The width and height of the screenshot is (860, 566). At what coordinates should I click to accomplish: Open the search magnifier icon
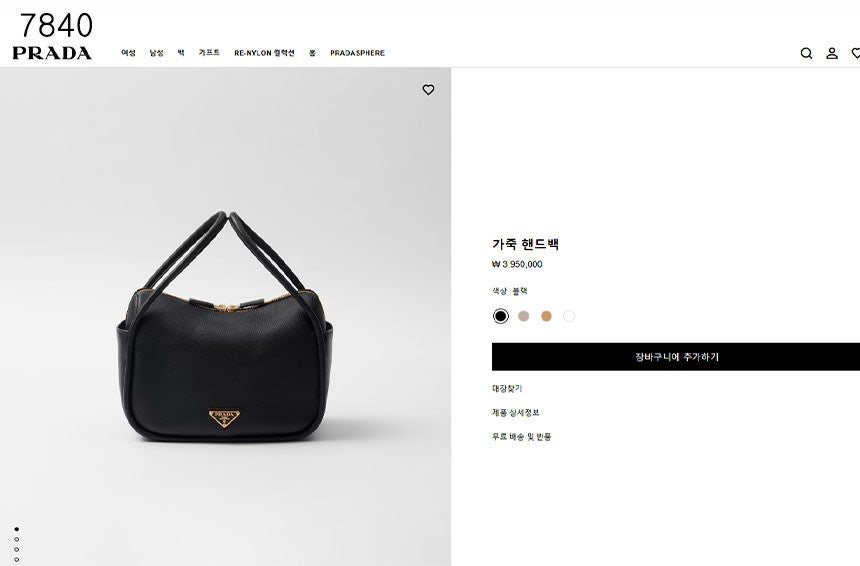[x=806, y=53]
